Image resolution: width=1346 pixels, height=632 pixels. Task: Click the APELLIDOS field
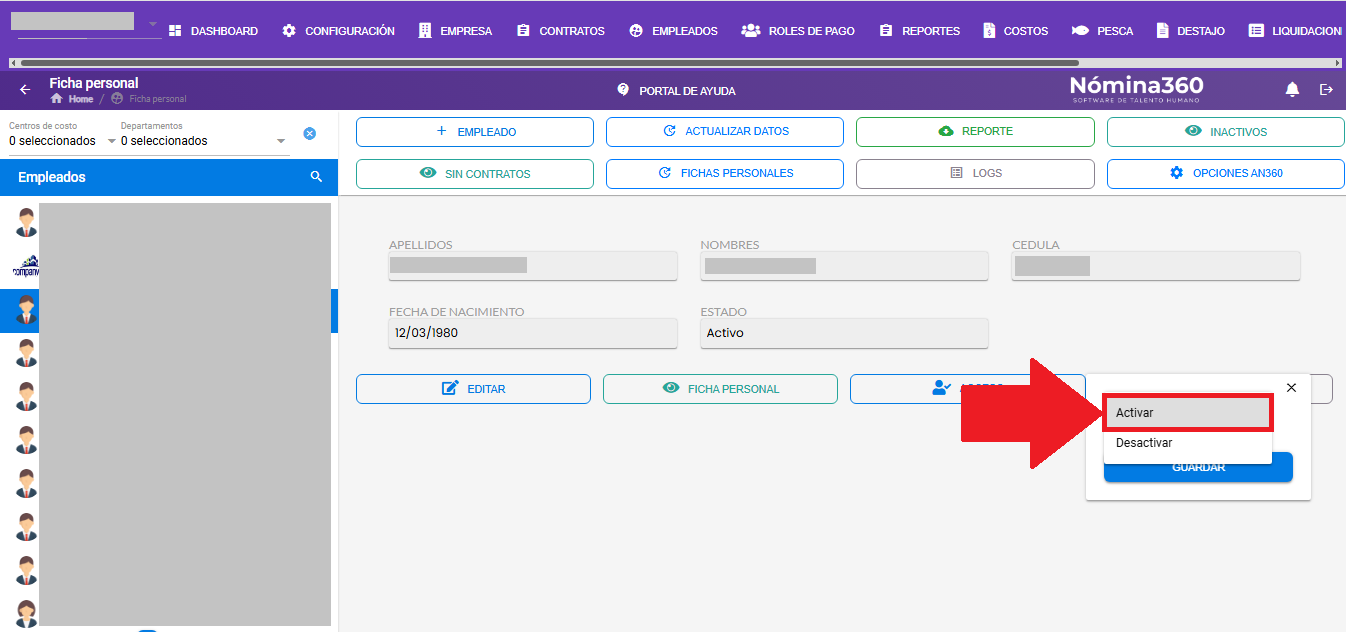(x=533, y=266)
